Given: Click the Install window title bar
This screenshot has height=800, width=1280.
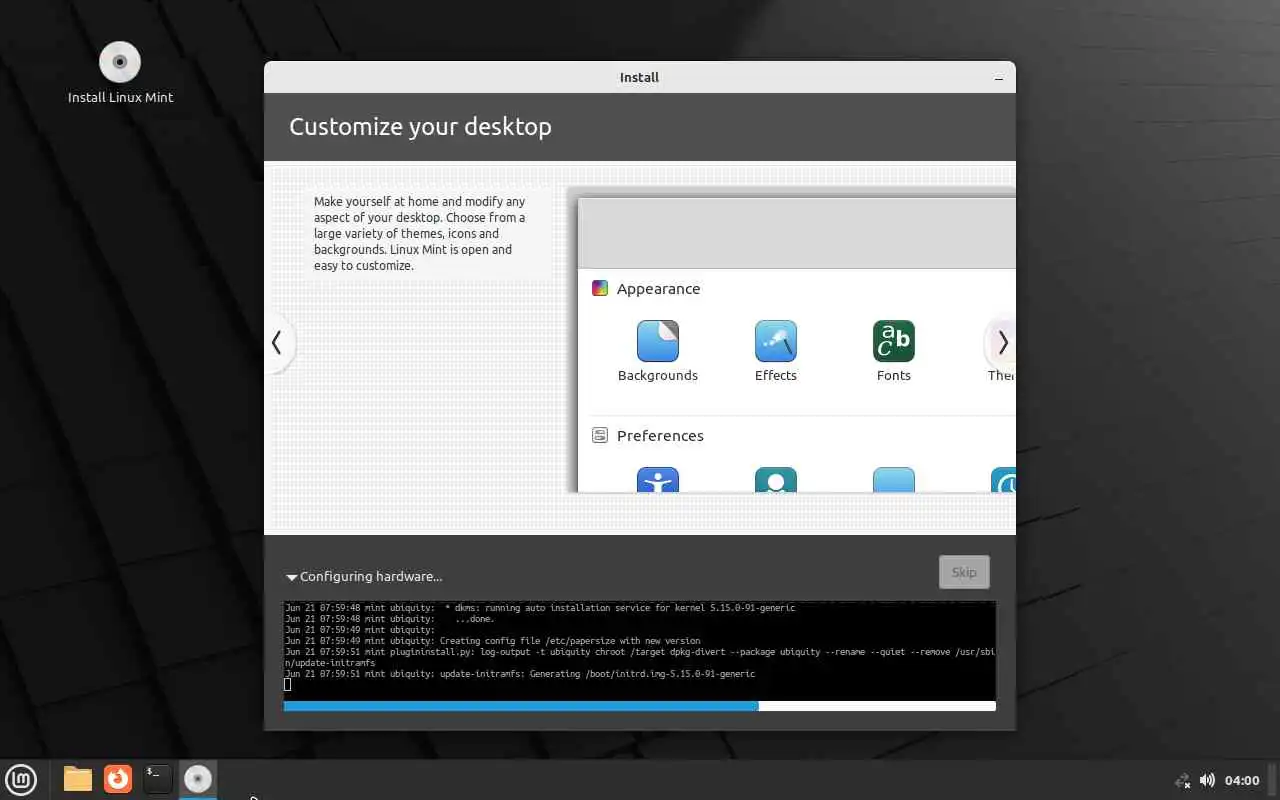Looking at the screenshot, I should coord(639,77).
